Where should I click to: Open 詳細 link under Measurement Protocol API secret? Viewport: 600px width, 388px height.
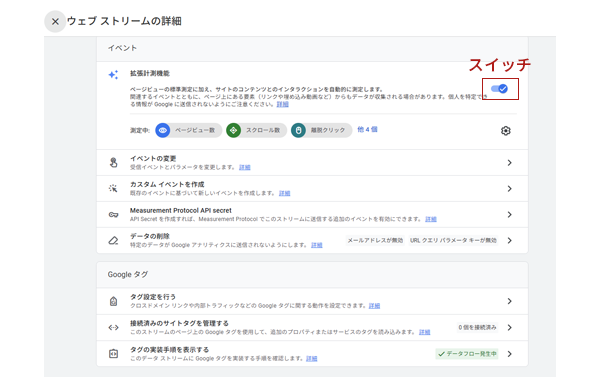pos(431,219)
